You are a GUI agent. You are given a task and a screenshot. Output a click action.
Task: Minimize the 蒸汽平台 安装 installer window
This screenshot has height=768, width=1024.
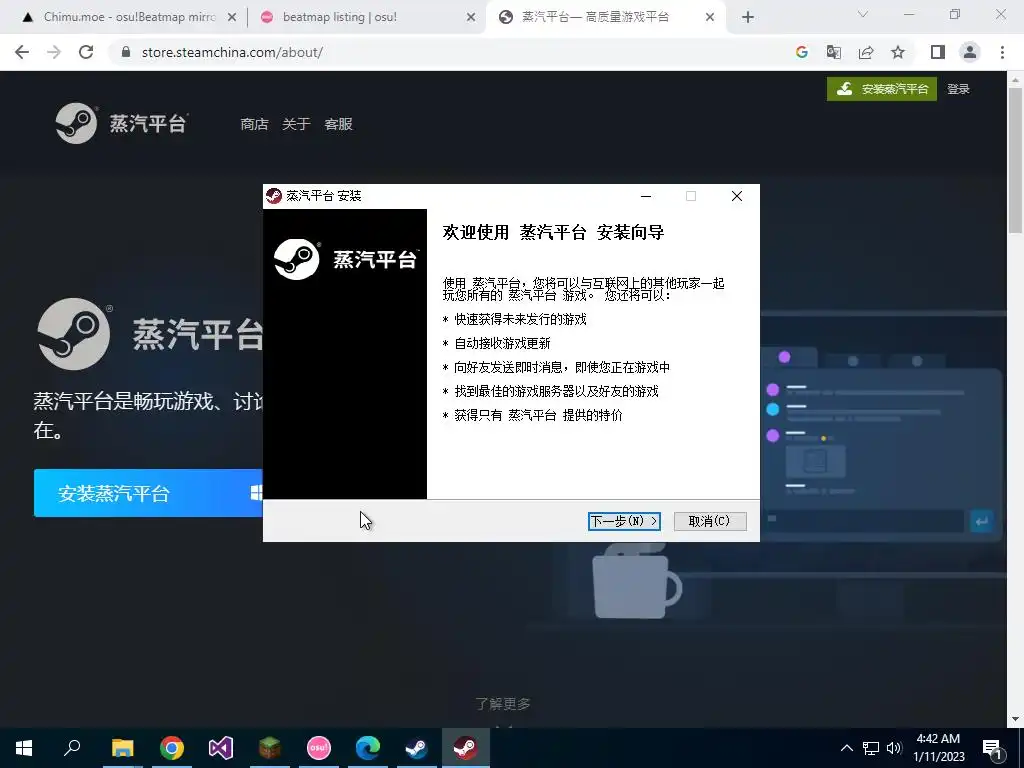pos(646,196)
